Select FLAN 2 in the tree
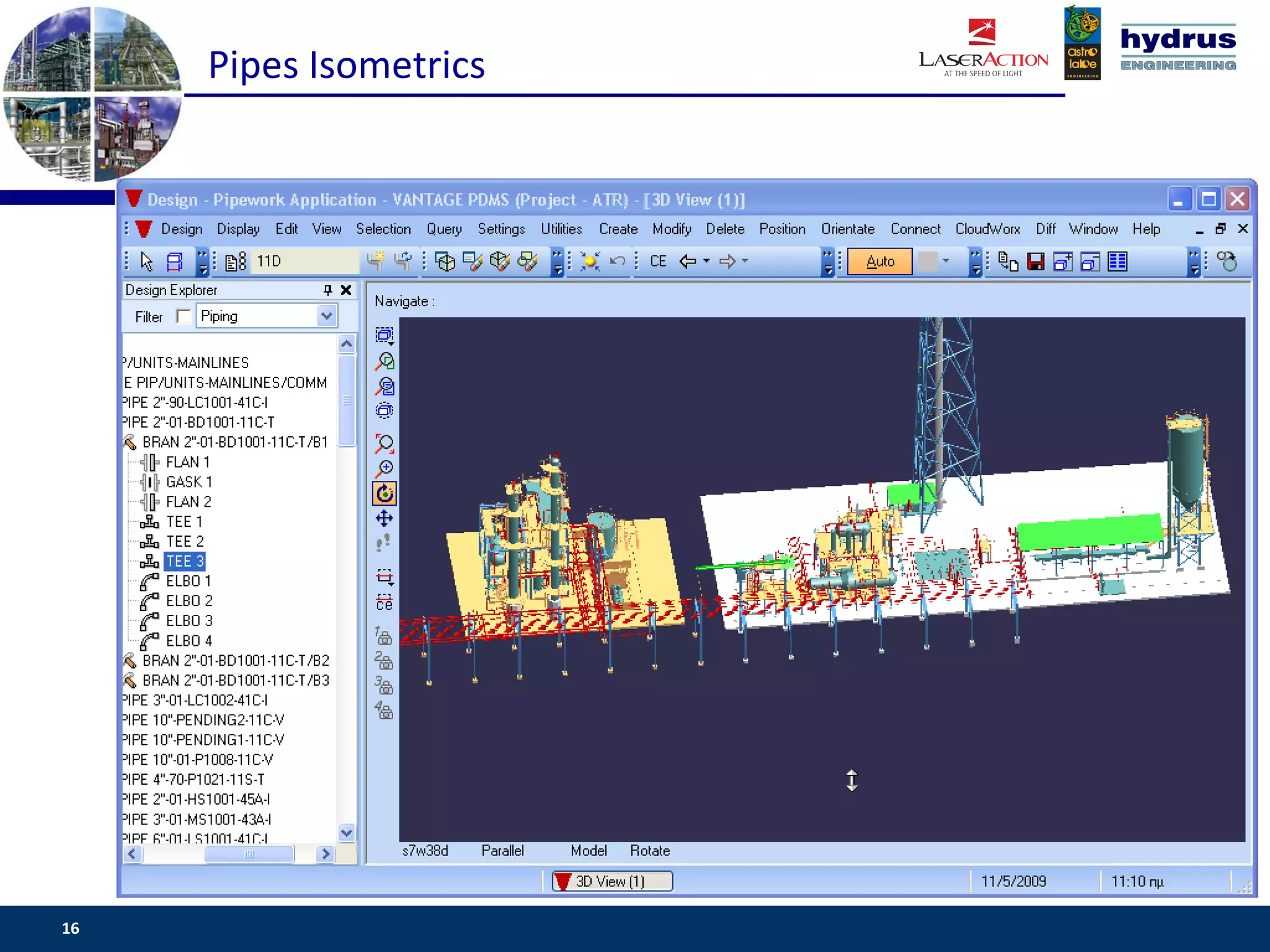 [x=189, y=501]
